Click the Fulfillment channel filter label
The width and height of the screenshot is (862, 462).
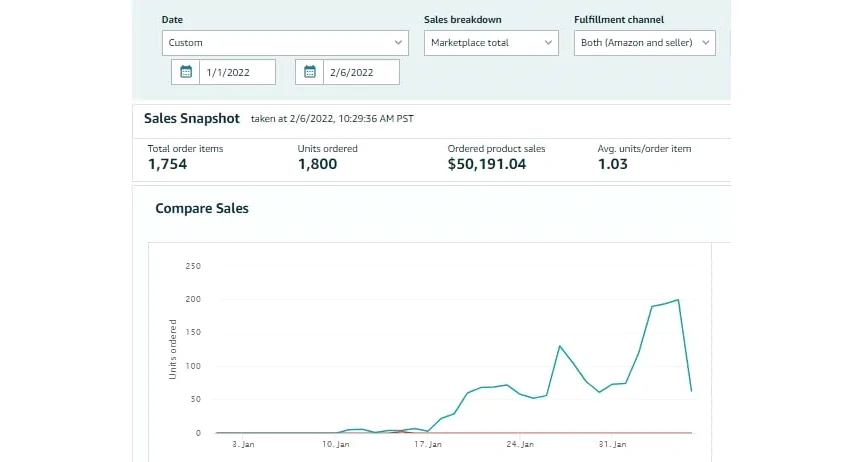[x=619, y=20]
